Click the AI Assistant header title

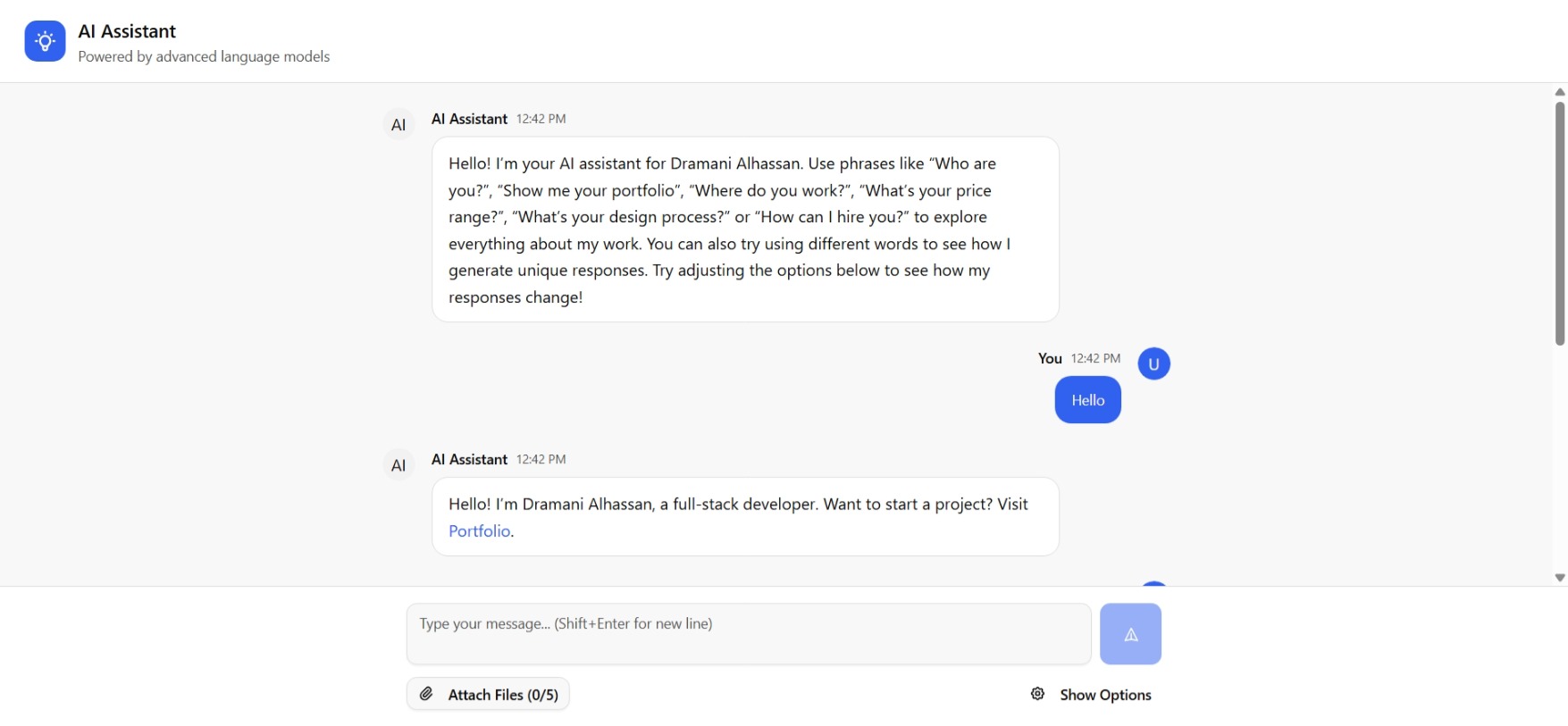[x=127, y=31]
